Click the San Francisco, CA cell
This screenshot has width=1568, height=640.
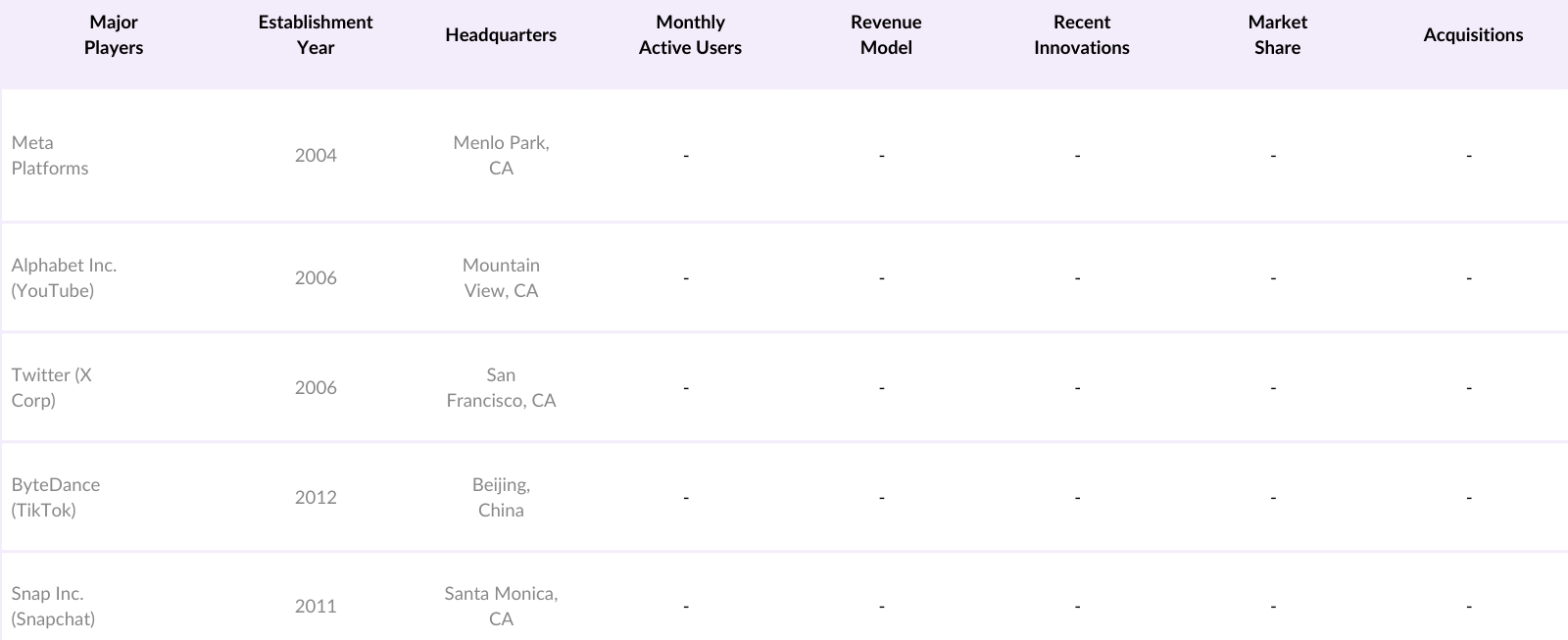click(501, 388)
